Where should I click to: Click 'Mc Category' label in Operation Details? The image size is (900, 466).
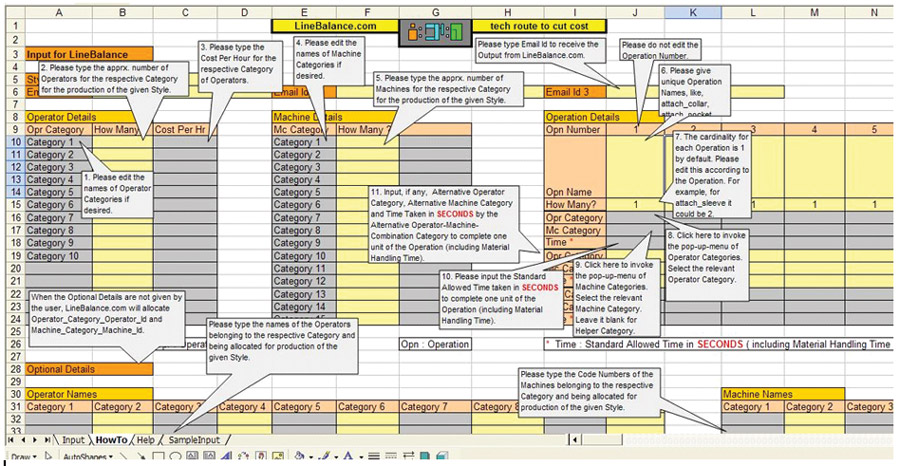coord(575,230)
